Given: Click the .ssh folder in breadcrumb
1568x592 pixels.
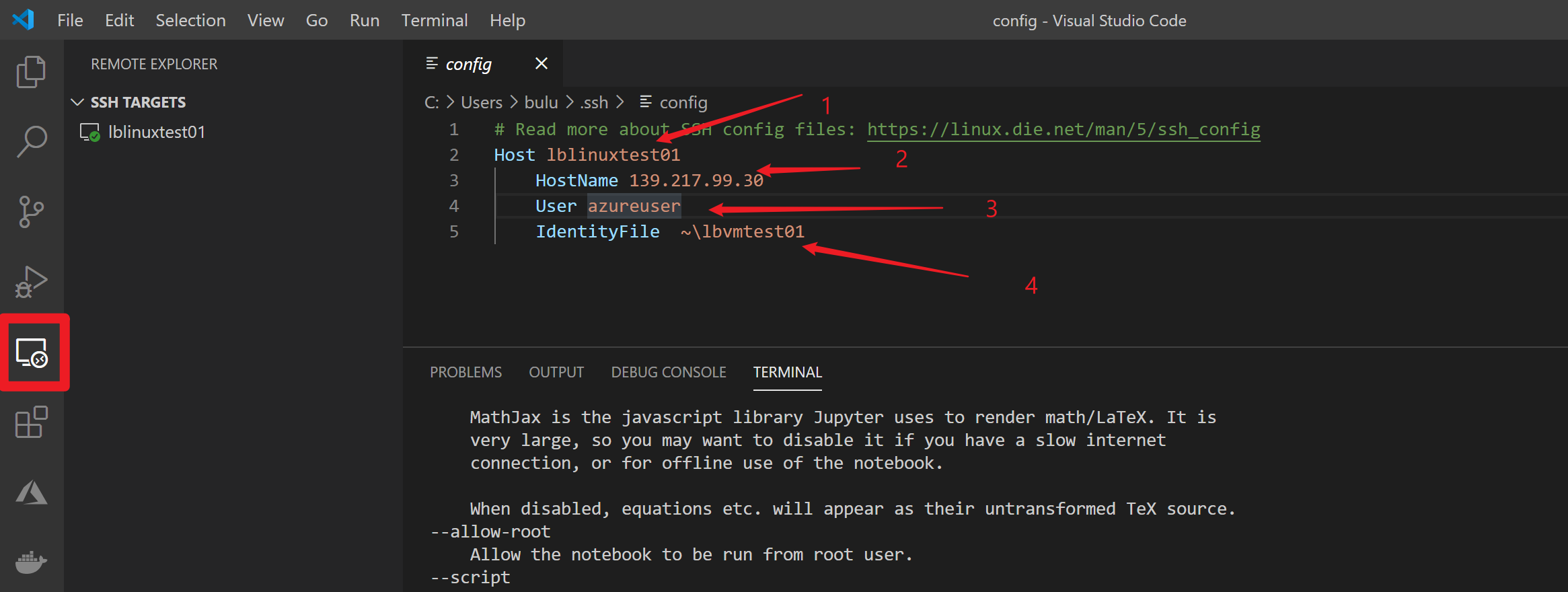Looking at the screenshot, I should (x=594, y=103).
